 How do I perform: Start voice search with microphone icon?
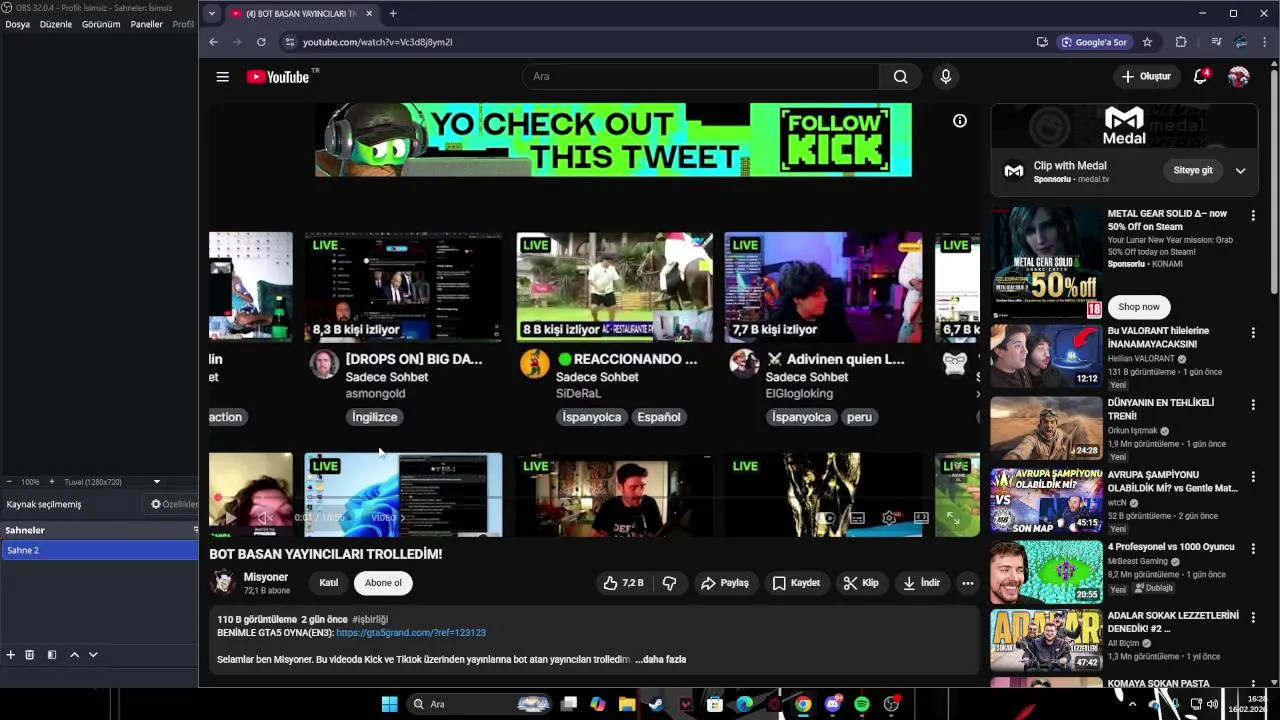[945, 77]
